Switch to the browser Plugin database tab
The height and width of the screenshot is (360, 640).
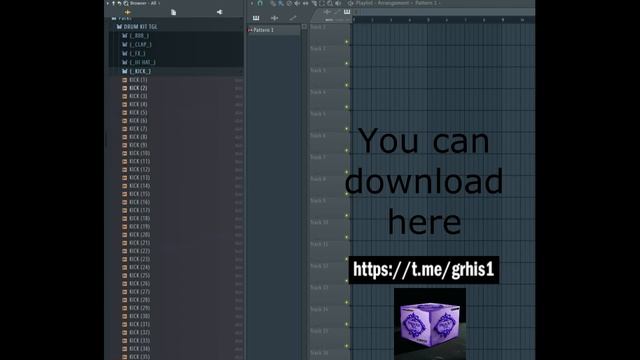point(220,12)
